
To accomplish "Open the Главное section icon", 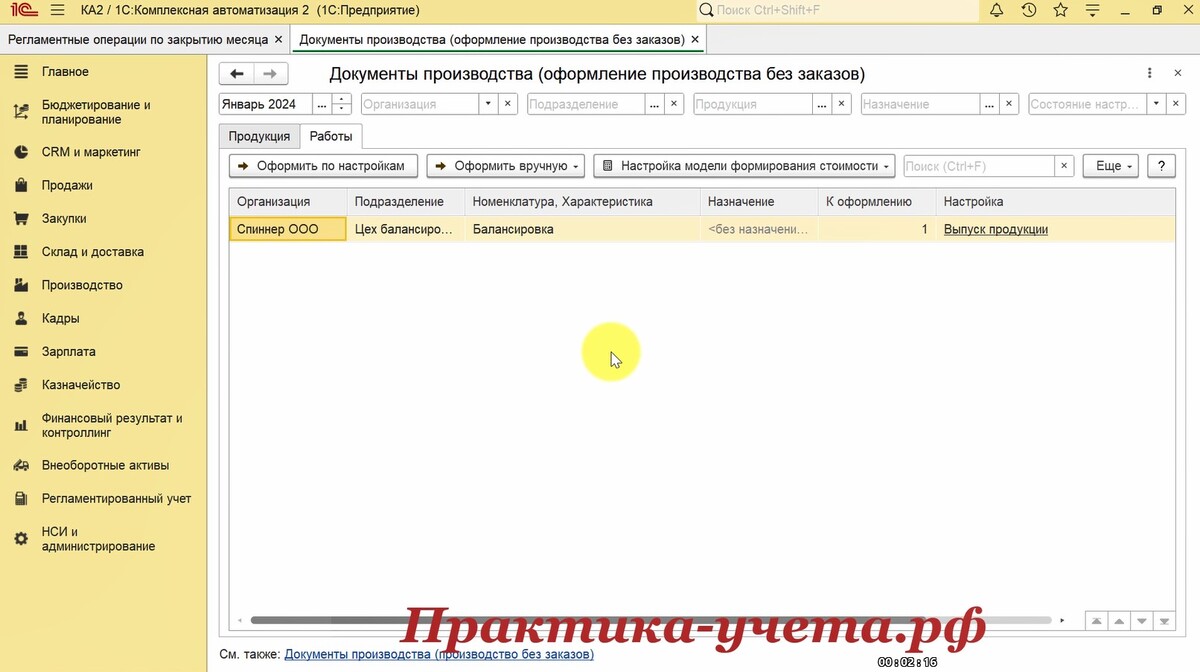I will tap(21, 72).
